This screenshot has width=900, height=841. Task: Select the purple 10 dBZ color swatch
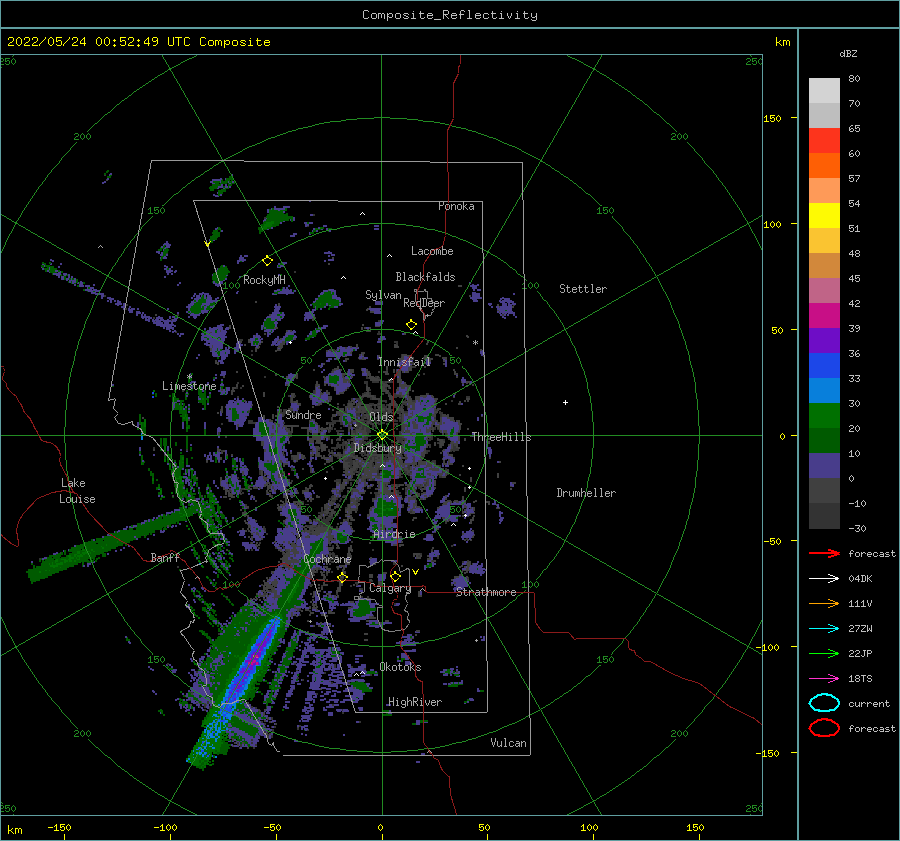point(824,466)
